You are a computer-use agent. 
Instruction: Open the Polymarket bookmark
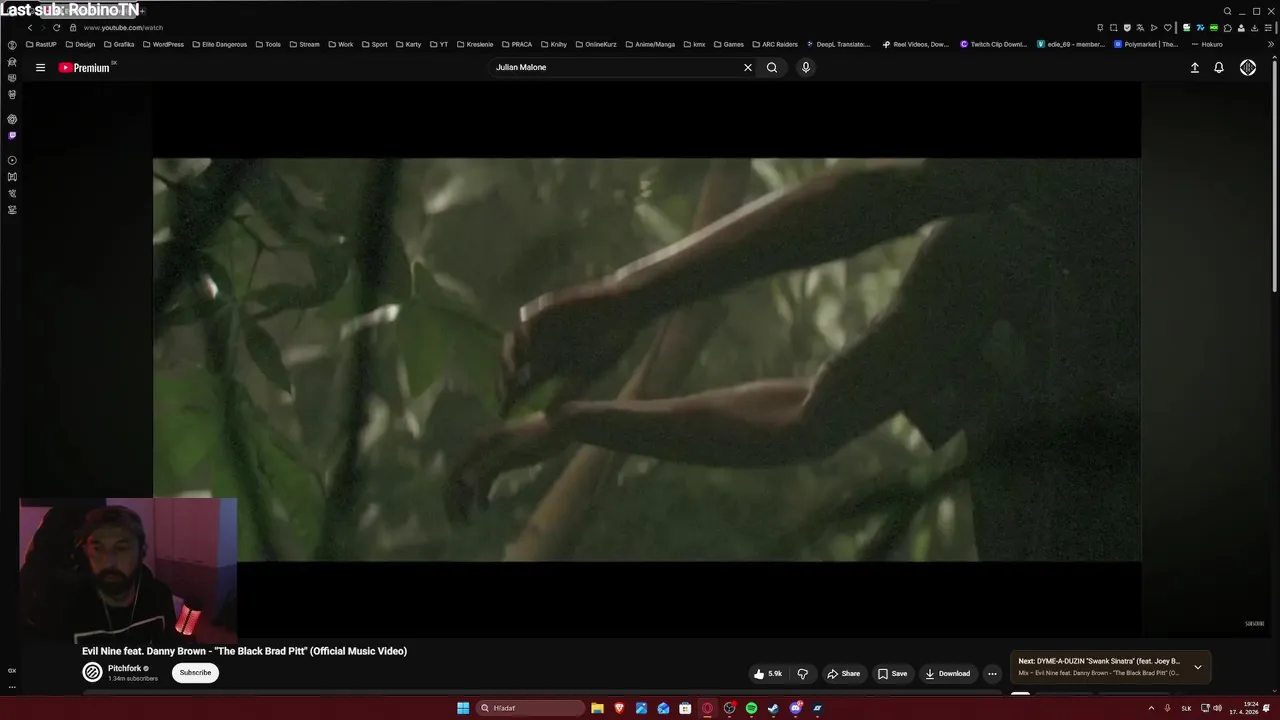[1146, 44]
